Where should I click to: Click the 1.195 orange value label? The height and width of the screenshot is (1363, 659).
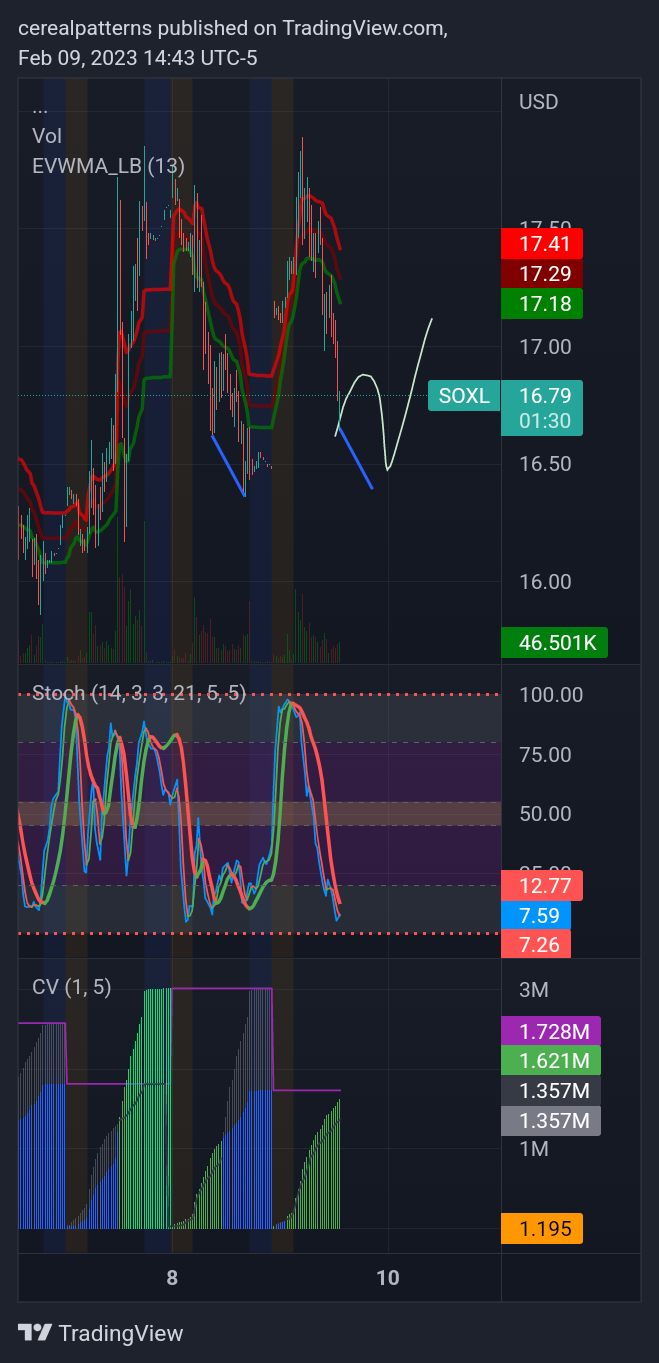[542, 1229]
